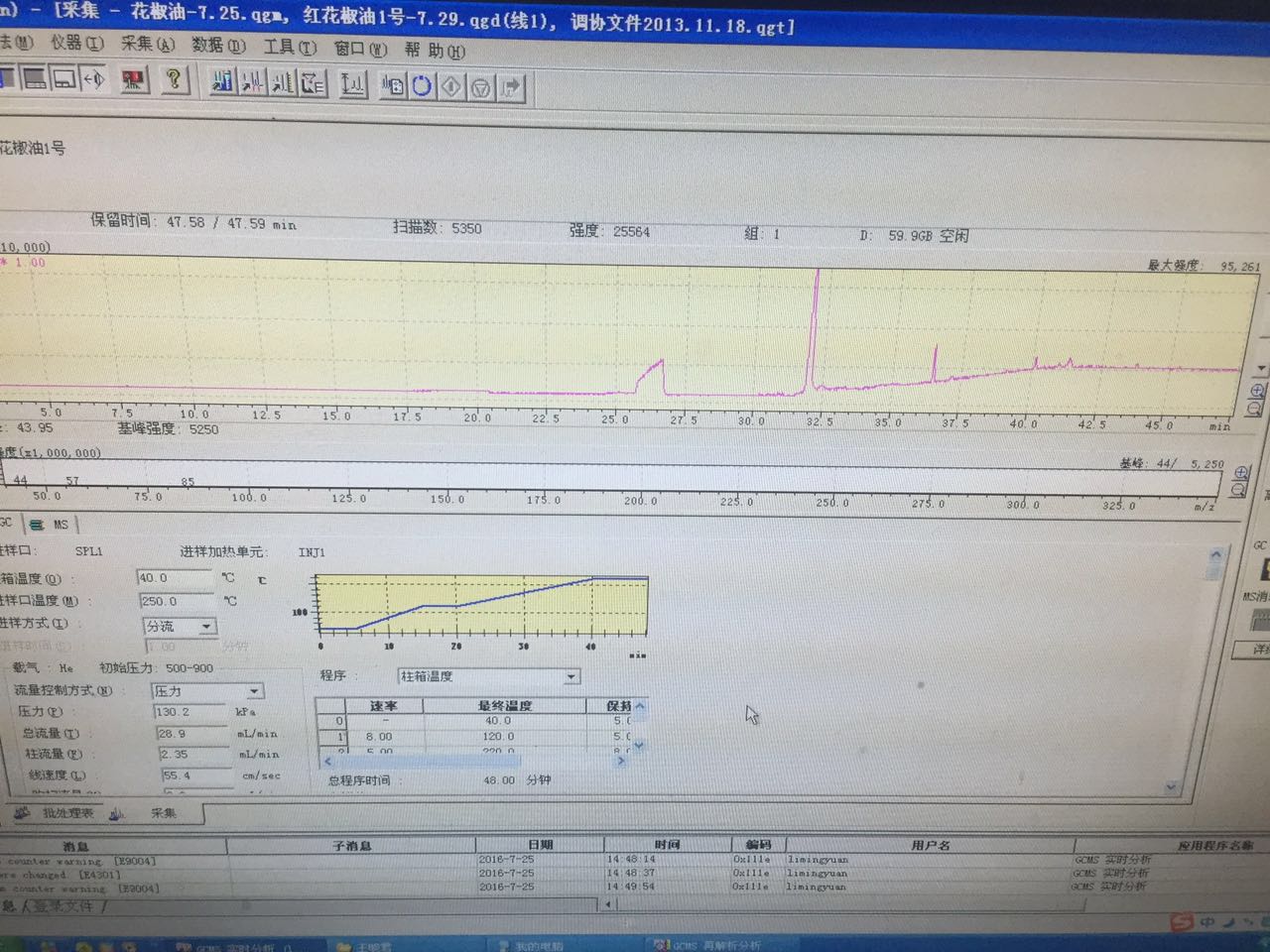The image size is (1270, 952).
Task: Click the blue bar chart toolbar icon
Action: (x=222, y=82)
